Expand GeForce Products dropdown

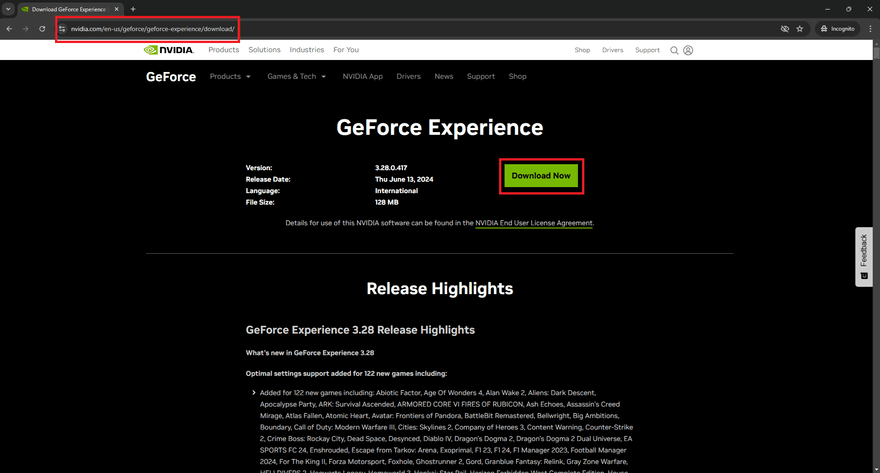(230, 76)
